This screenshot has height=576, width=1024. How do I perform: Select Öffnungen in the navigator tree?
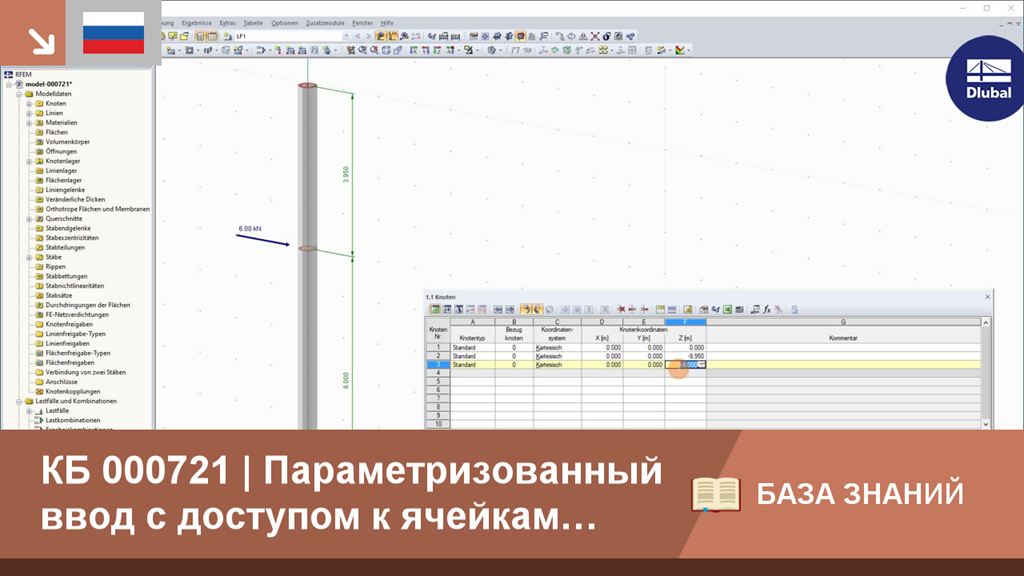[x=61, y=152]
